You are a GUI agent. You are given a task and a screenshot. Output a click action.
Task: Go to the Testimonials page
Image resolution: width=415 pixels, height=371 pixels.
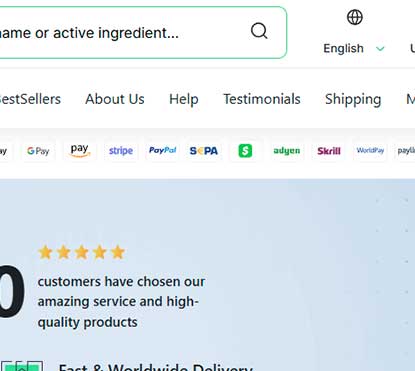[262, 99]
